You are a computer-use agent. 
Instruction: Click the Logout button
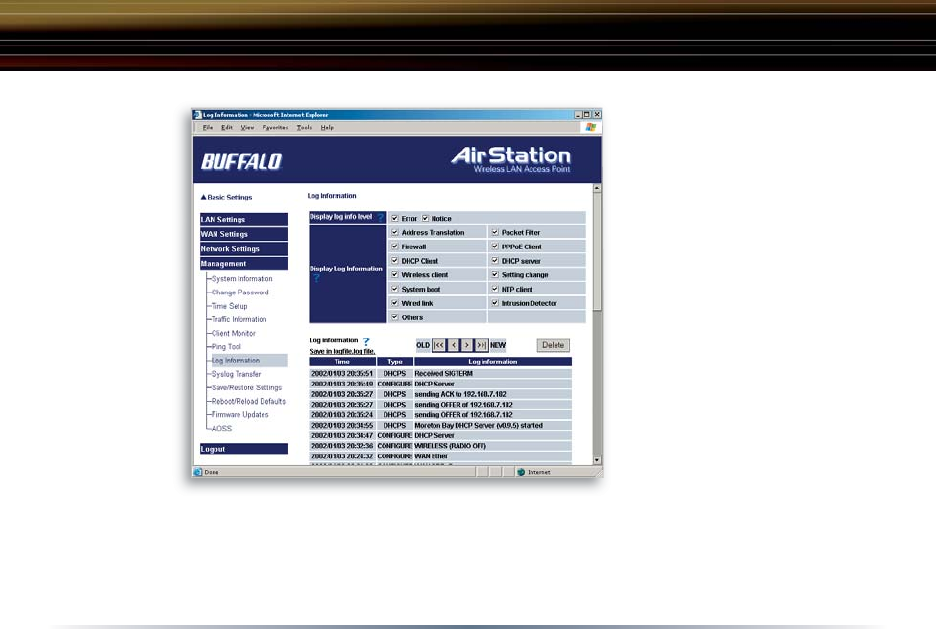point(244,449)
